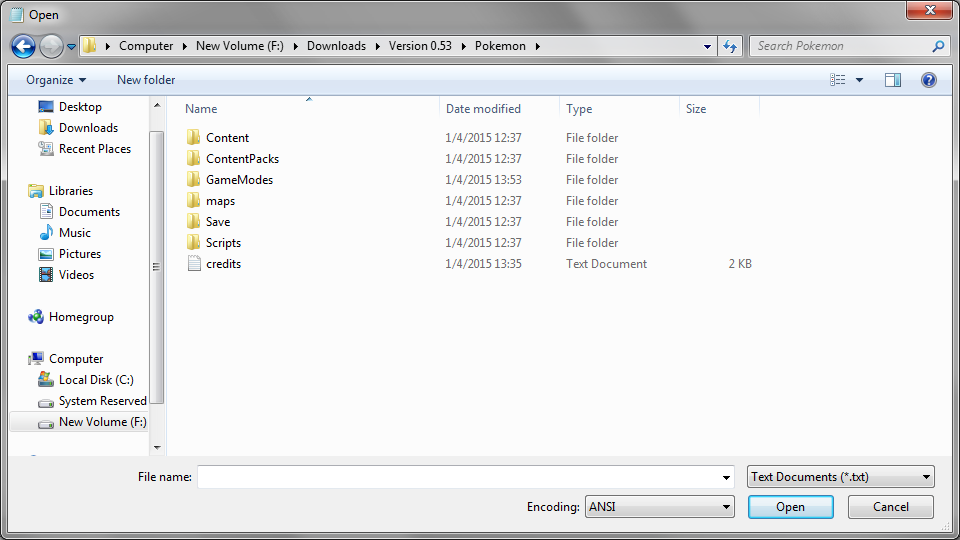
Task: Open the Music library in sidebar
Action: click(x=75, y=233)
